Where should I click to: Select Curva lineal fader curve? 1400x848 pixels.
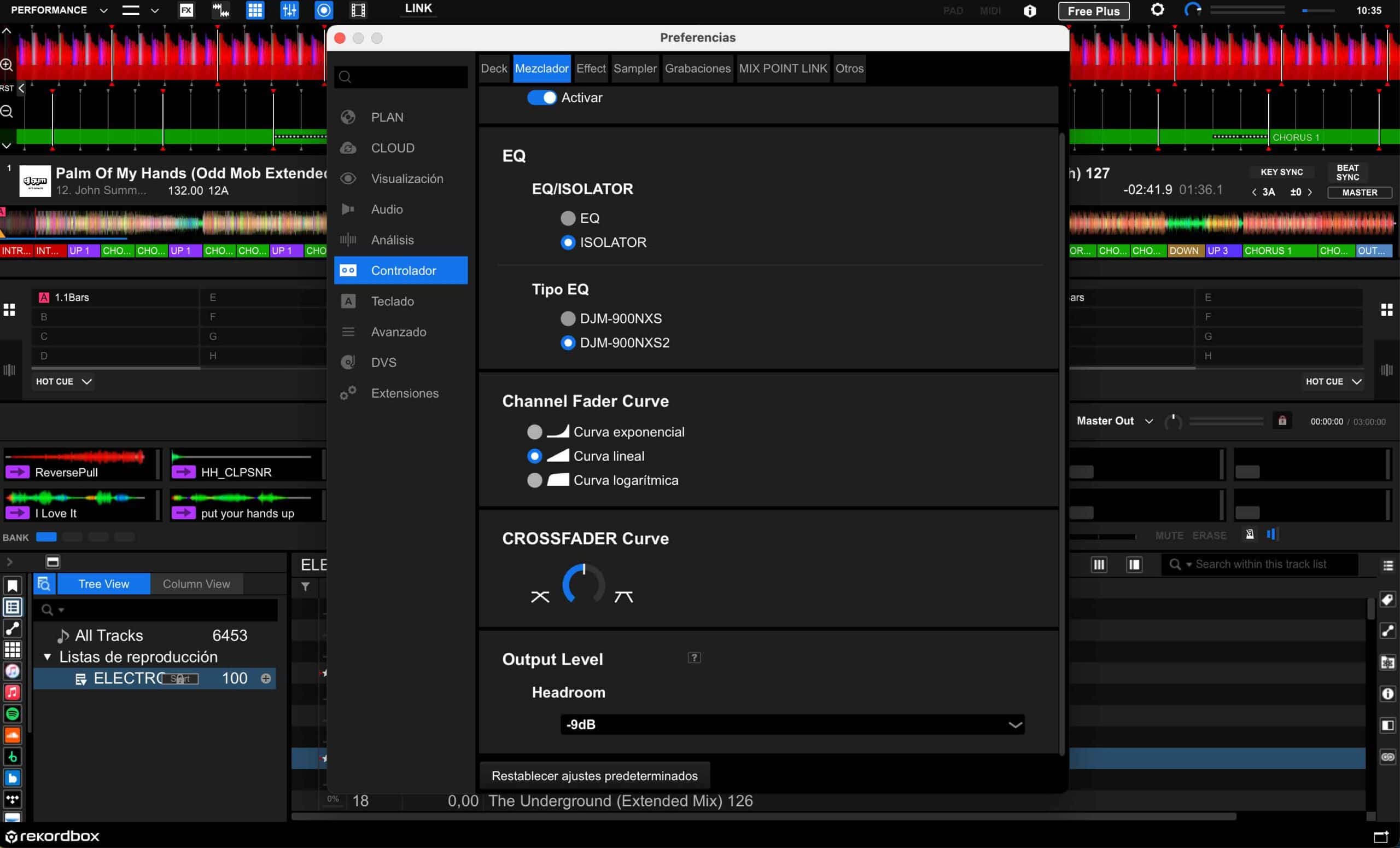pos(535,456)
